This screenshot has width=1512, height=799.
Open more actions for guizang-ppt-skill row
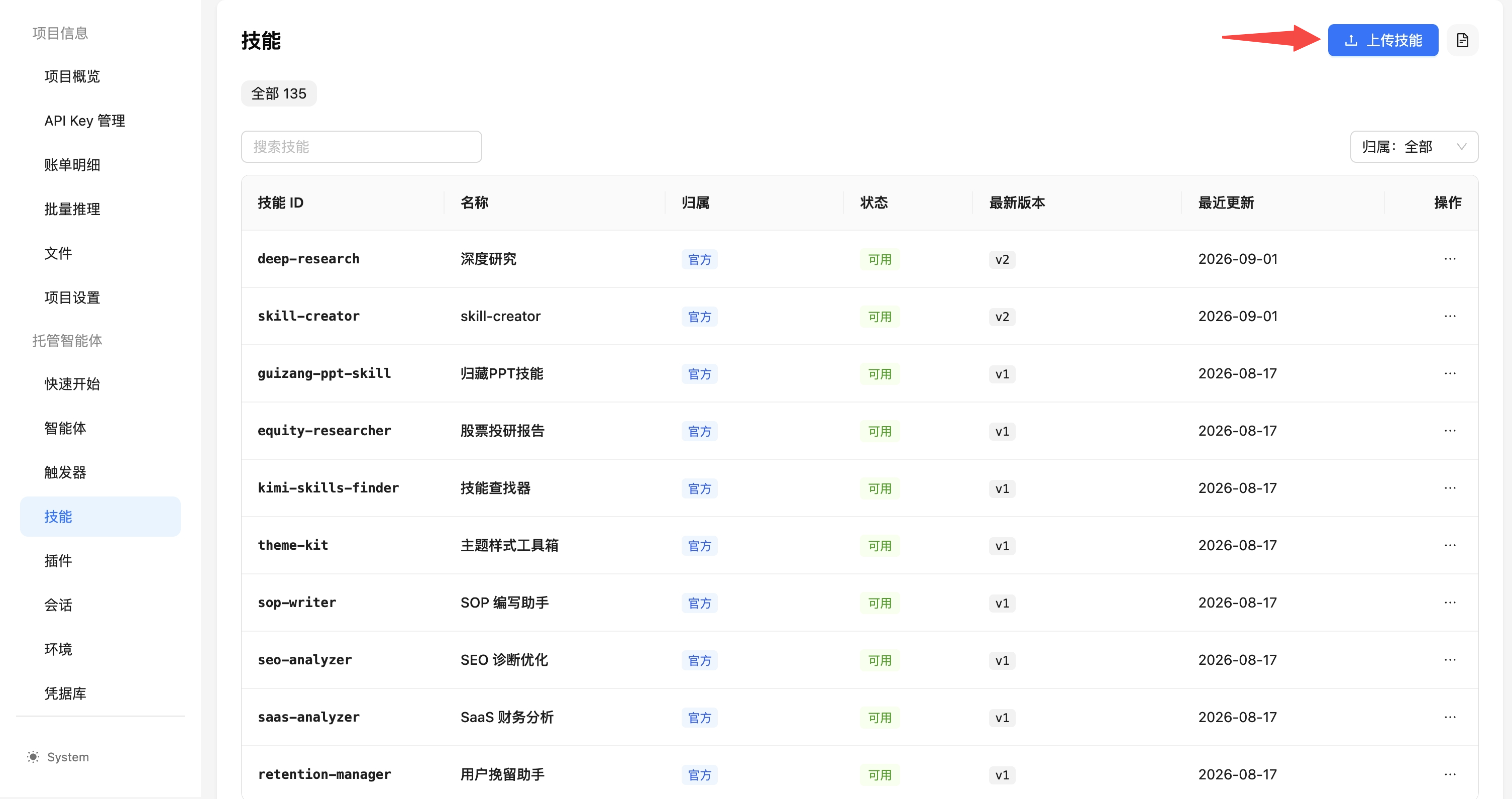tap(1450, 373)
